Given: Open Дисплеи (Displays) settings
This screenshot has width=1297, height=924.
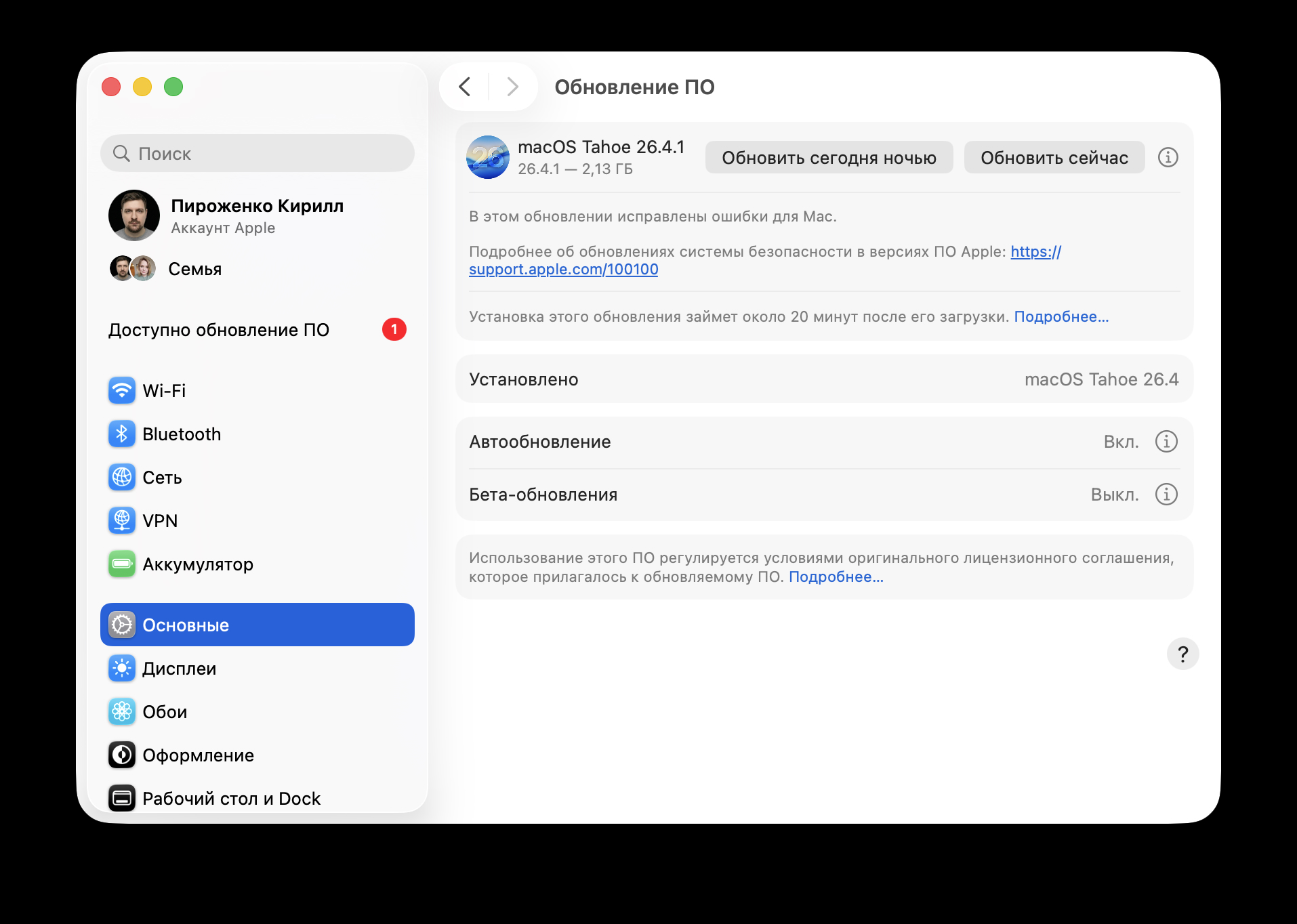Looking at the screenshot, I should (x=178, y=668).
